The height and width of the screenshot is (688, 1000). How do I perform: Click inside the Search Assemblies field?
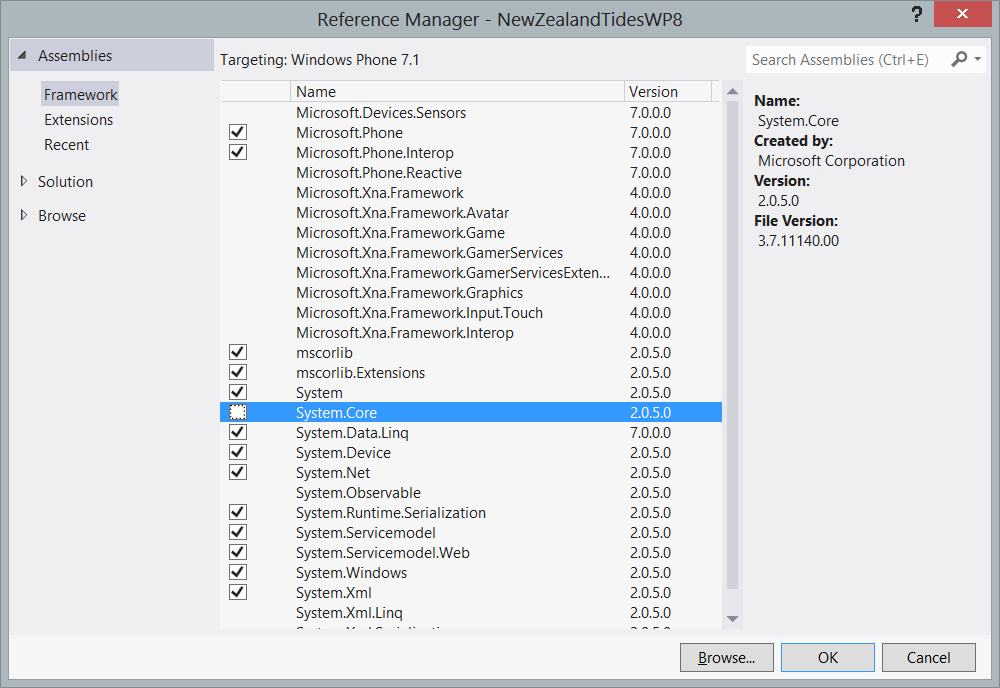pos(850,59)
